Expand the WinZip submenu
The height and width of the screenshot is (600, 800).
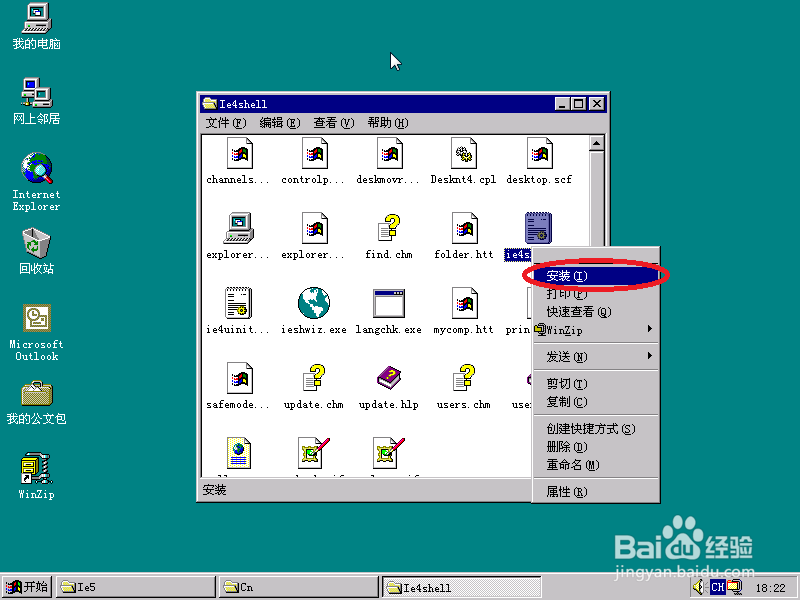595,330
